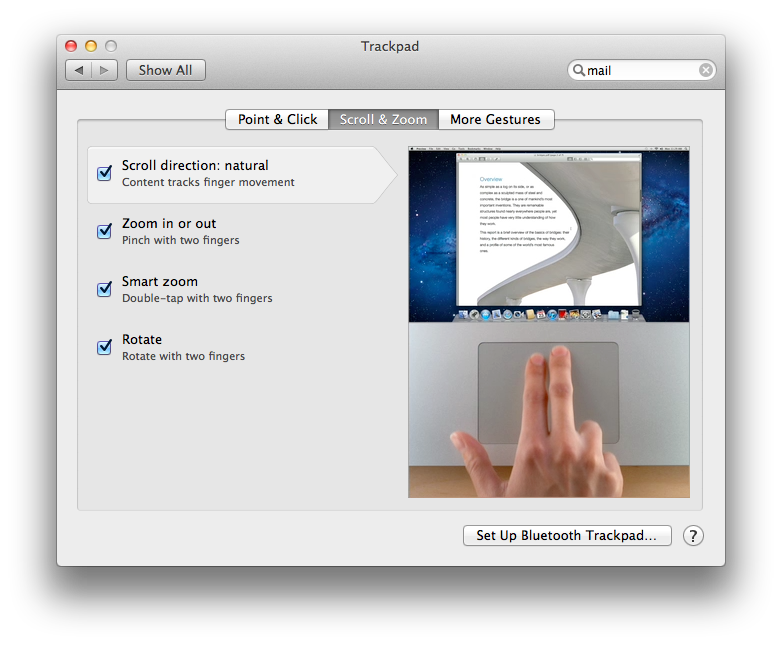Image resolution: width=782 pixels, height=645 pixels.
Task: Click Set Up Bluetooth Trackpad button
Action: tap(567, 536)
